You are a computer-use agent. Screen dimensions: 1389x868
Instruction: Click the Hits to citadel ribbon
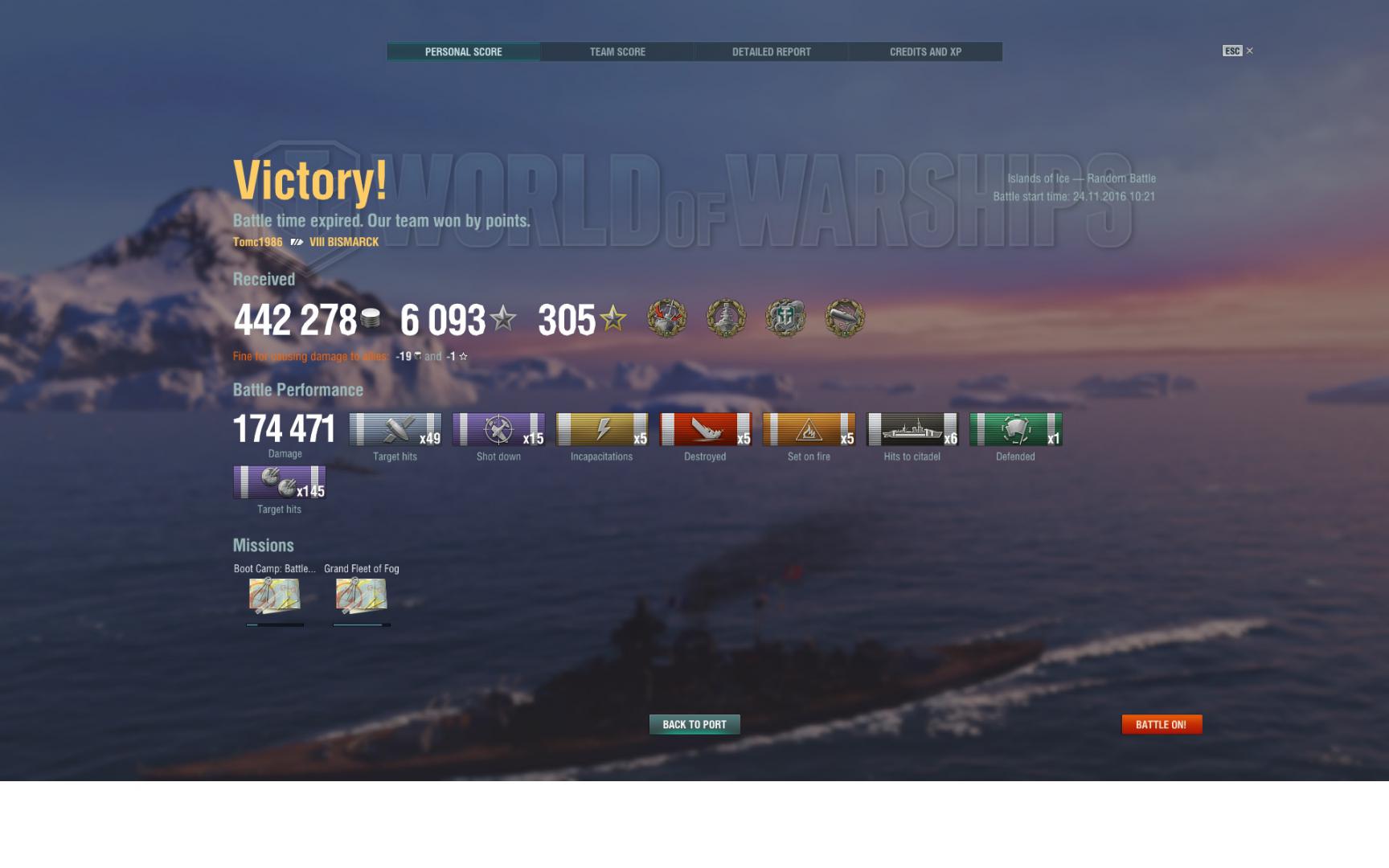click(x=912, y=429)
